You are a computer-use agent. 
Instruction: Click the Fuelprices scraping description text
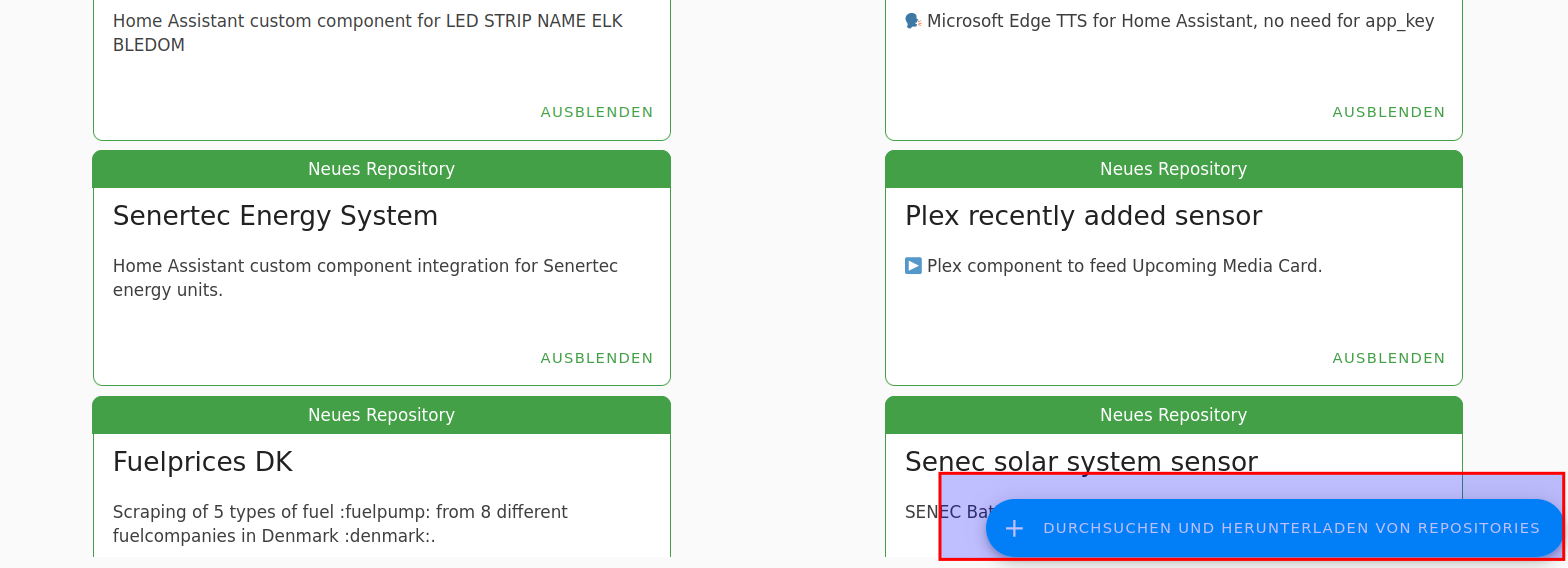click(340, 524)
